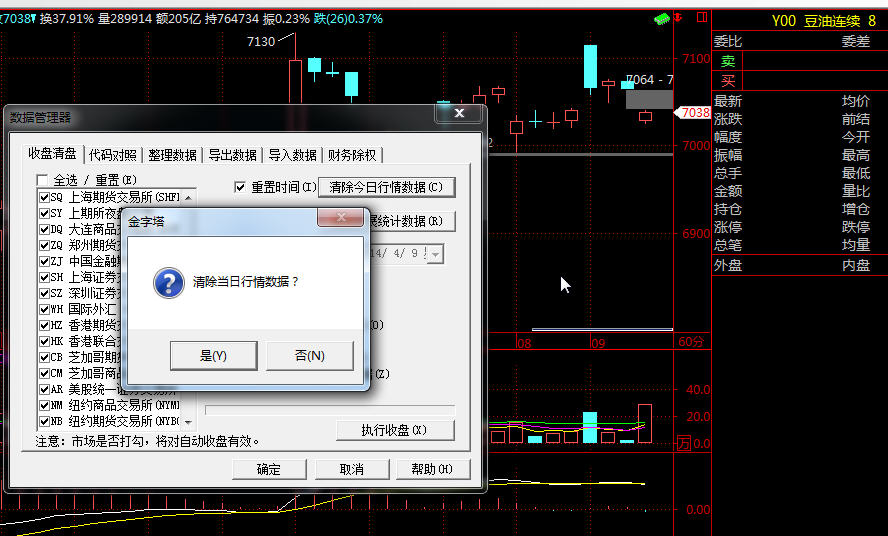Screen dimensions: 888x536
Task: Click the tall cyan volume bar
Action: 590,427
